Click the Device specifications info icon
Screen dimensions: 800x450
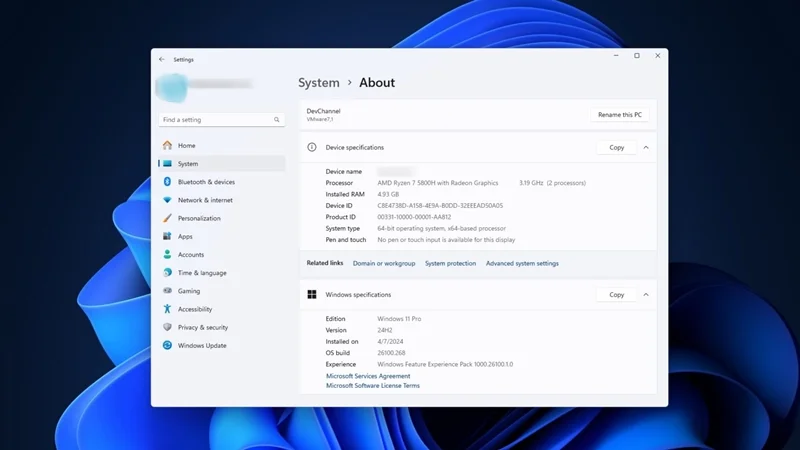point(312,147)
